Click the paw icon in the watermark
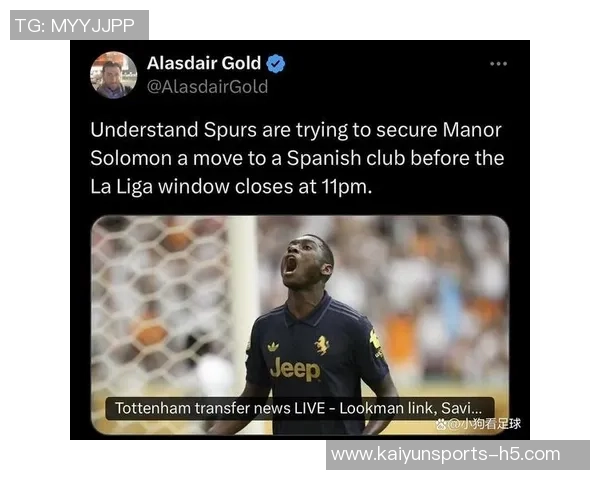The height and width of the screenshot is (480, 600). coord(440,423)
